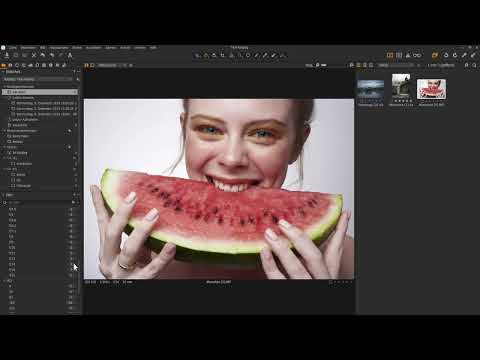Click the apply adjustments arrow icon
480x360 pixels.
(473, 55)
